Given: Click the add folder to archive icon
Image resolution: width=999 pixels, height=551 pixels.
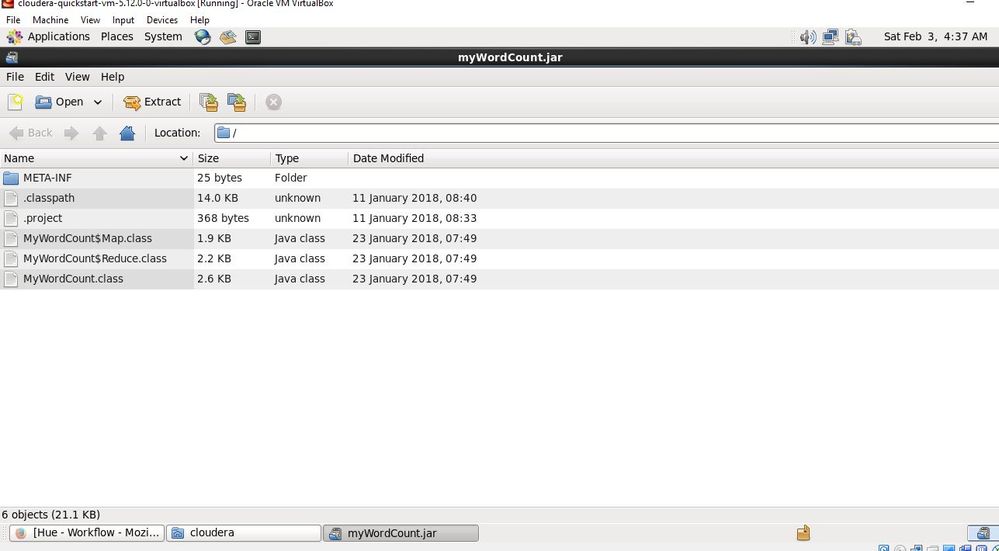Looking at the screenshot, I should click(236, 102).
